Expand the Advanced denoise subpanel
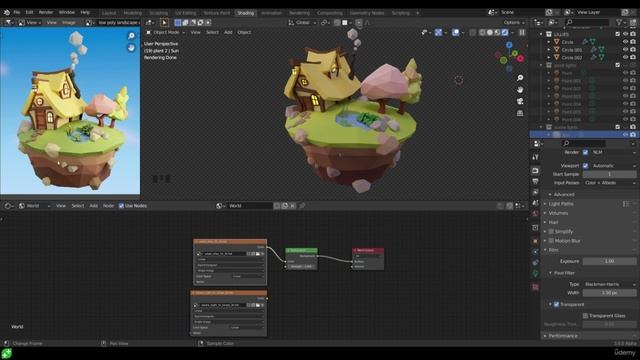This screenshot has height=360, width=640. (564, 194)
